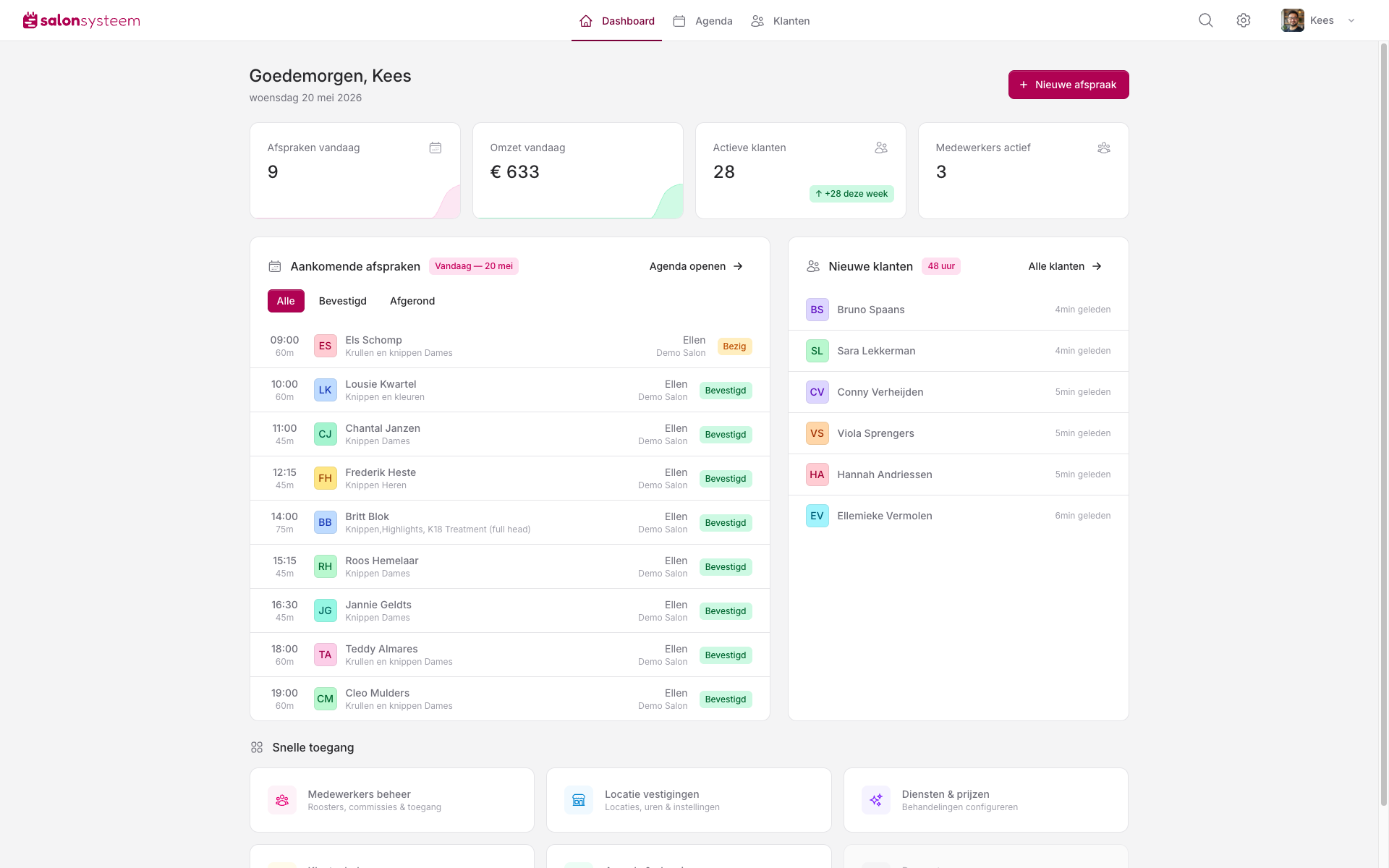Click the purple sparkle Diensten icon
The image size is (1389, 868).
coord(876,800)
